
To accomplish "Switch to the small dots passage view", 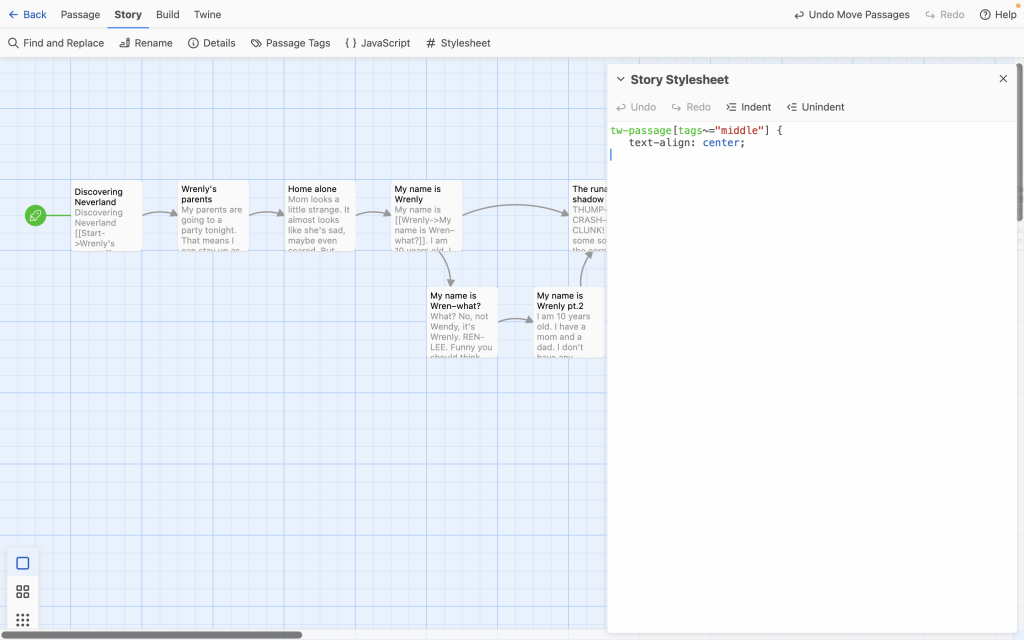I will pos(23,619).
